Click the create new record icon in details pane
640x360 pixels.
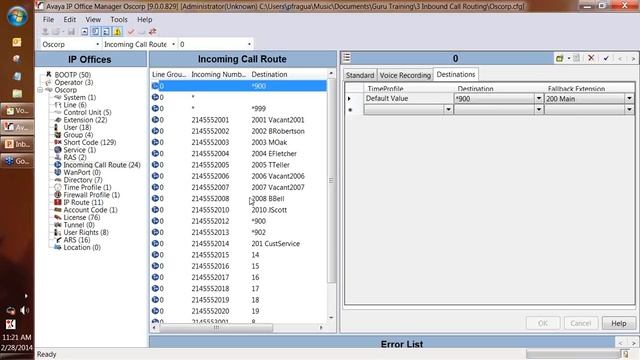(559, 58)
